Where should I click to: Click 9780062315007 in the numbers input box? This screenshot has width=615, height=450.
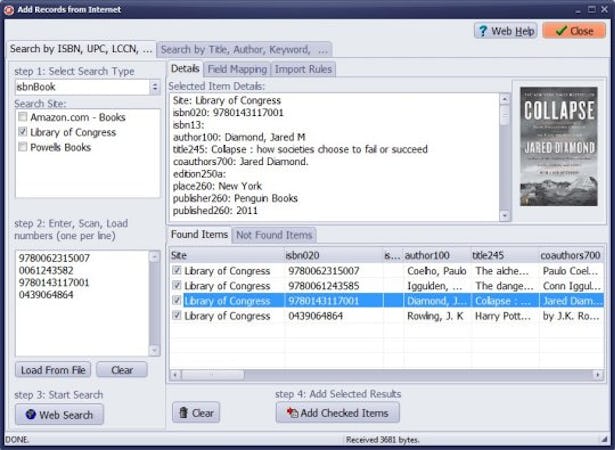54,258
